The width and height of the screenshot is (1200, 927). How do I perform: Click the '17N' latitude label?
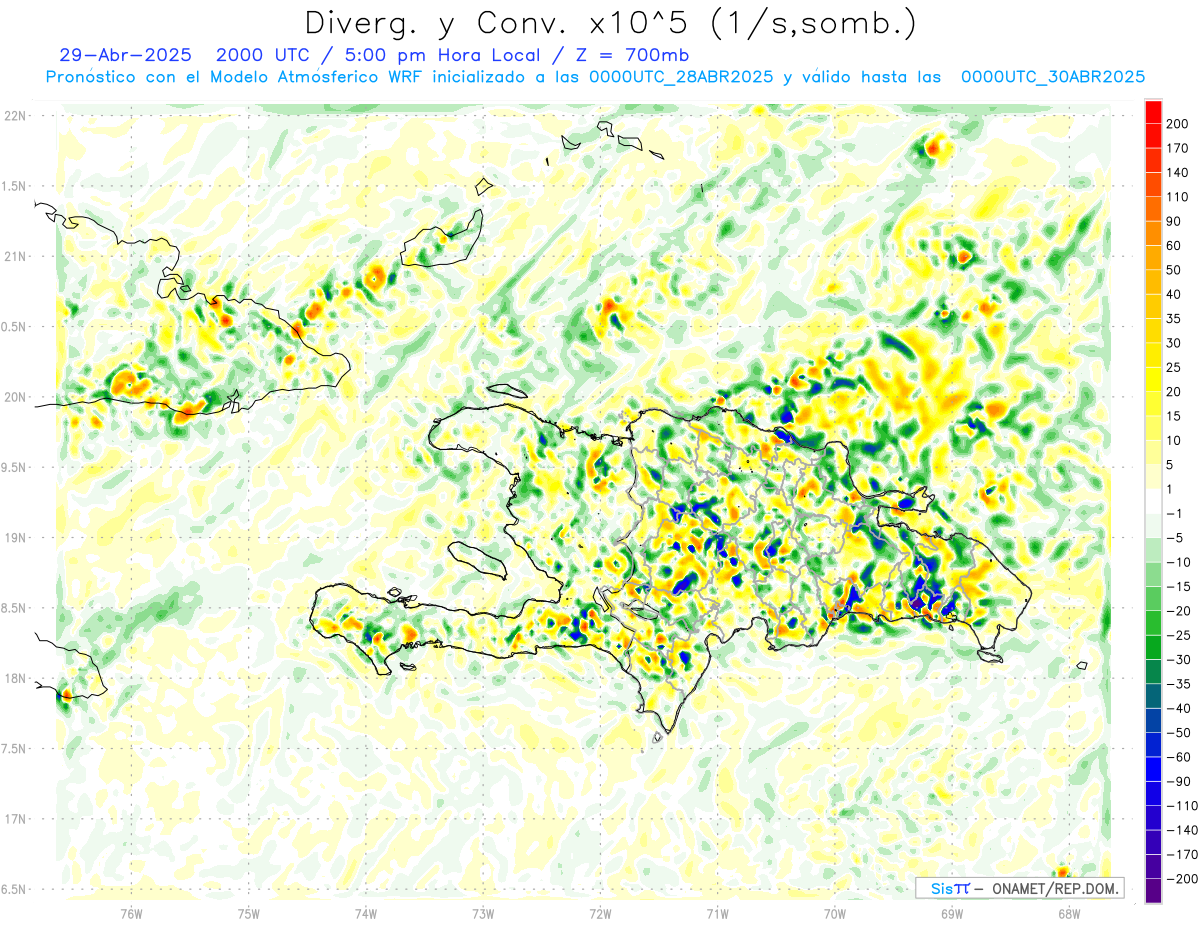pos(15,819)
